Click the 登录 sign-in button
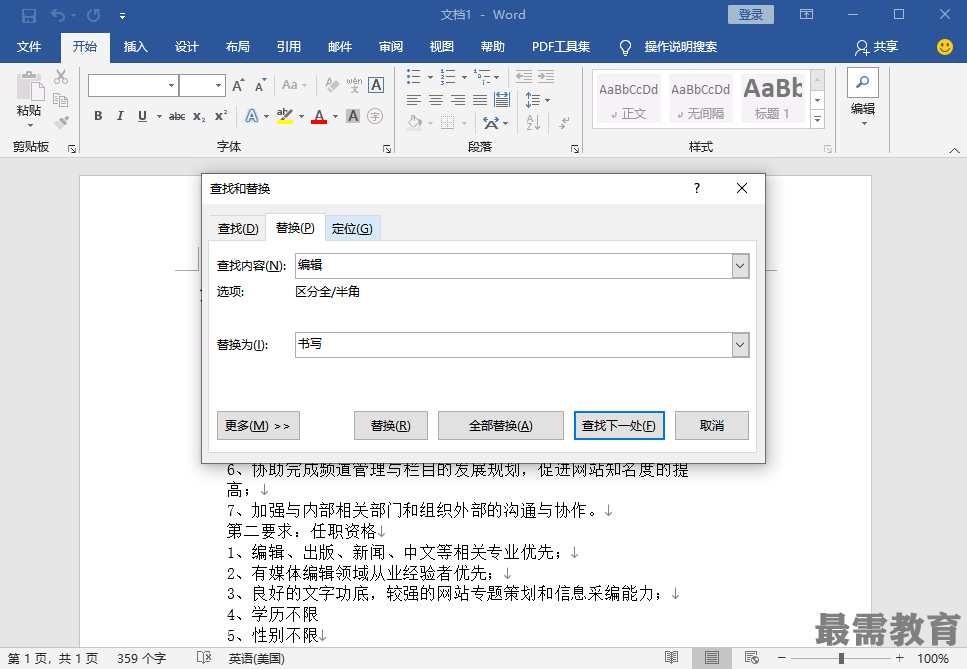Image resolution: width=967 pixels, height=669 pixels. click(751, 15)
